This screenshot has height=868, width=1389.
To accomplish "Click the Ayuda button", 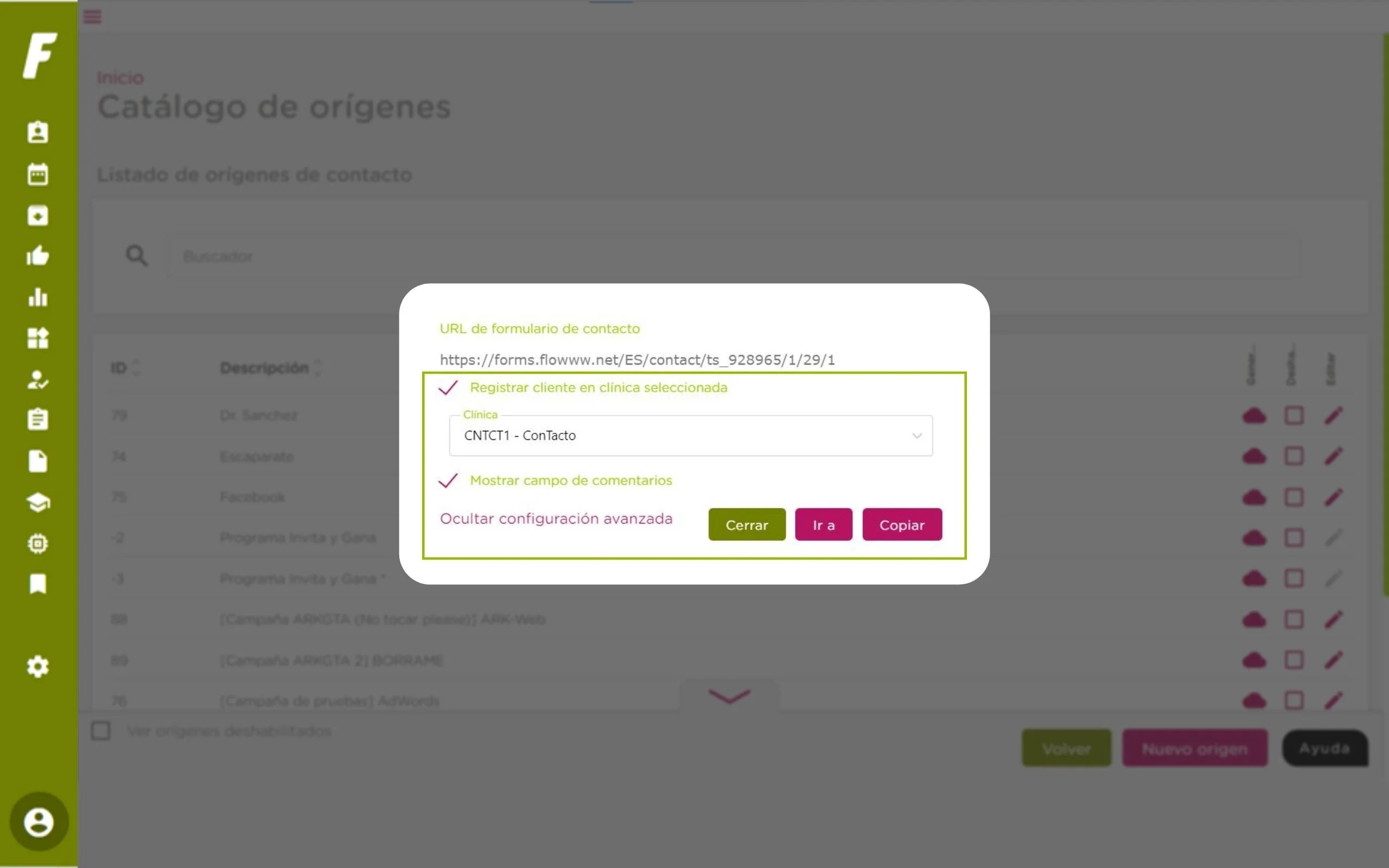I will click(1325, 749).
